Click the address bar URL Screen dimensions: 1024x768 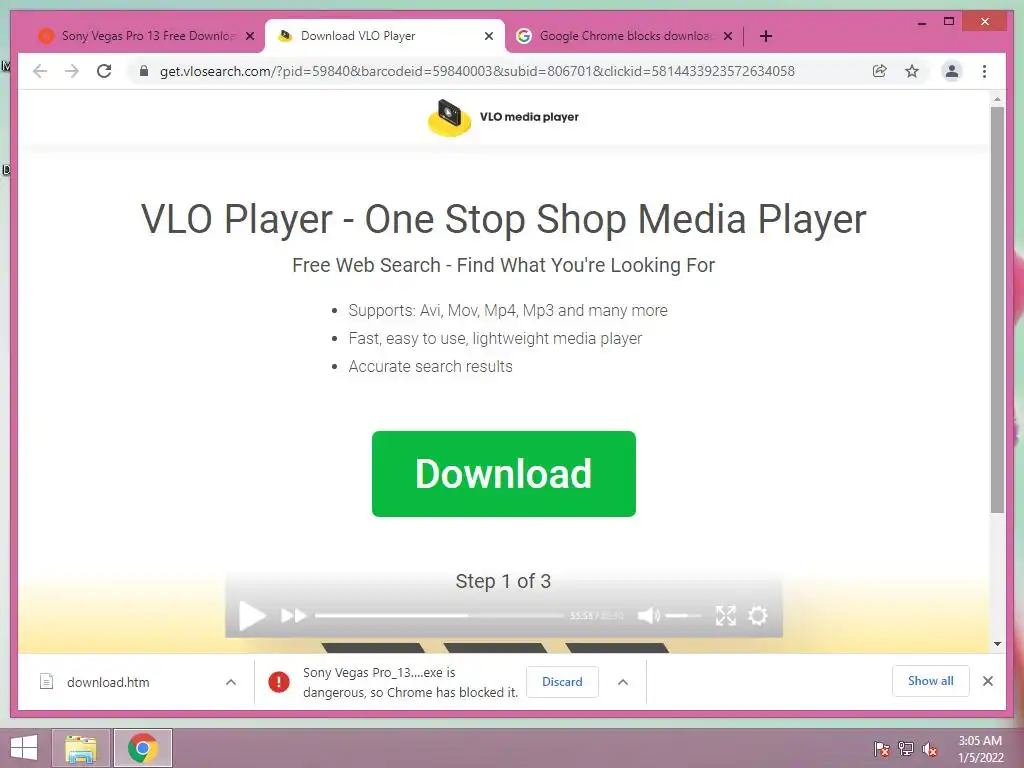tap(477, 71)
